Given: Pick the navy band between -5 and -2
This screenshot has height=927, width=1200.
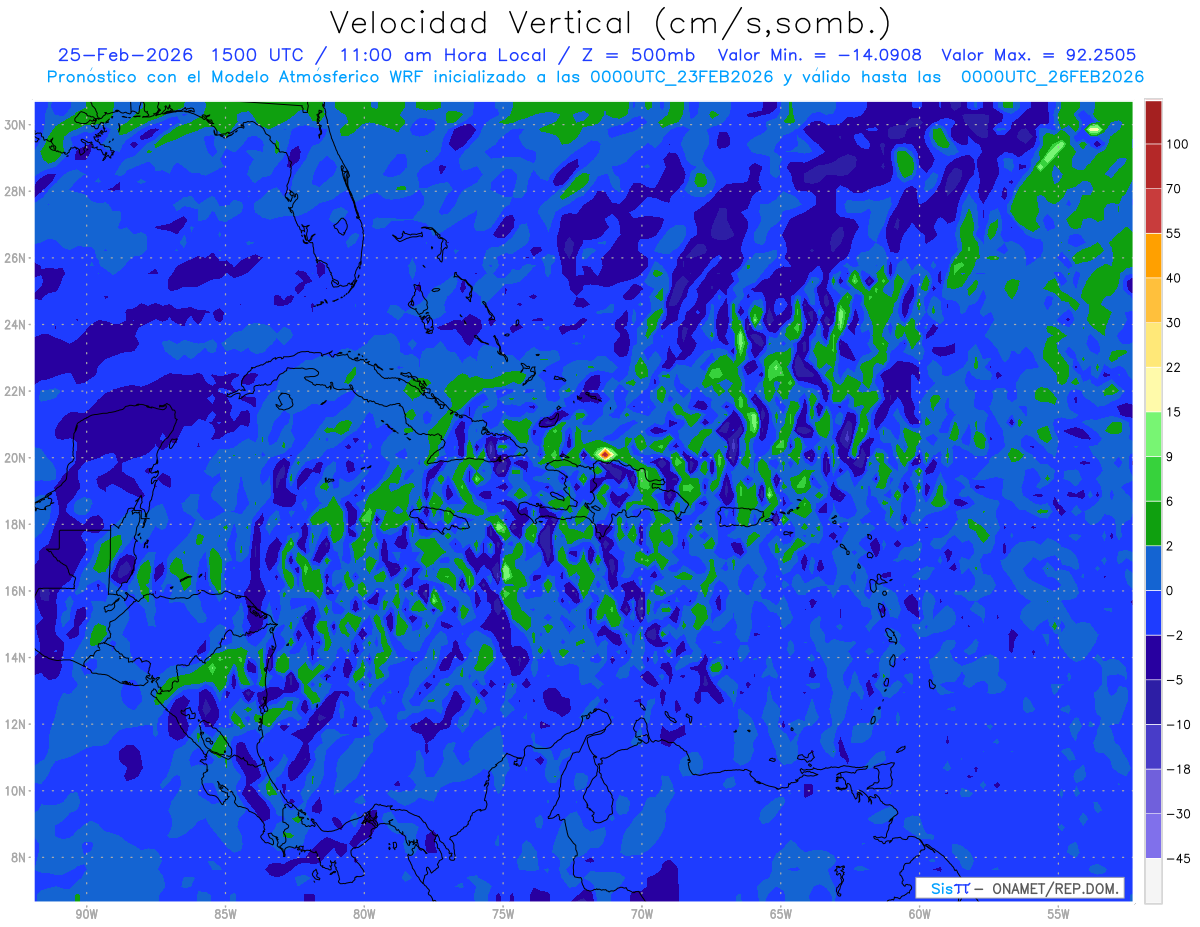Looking at the screenshot, I should 1153,658.
